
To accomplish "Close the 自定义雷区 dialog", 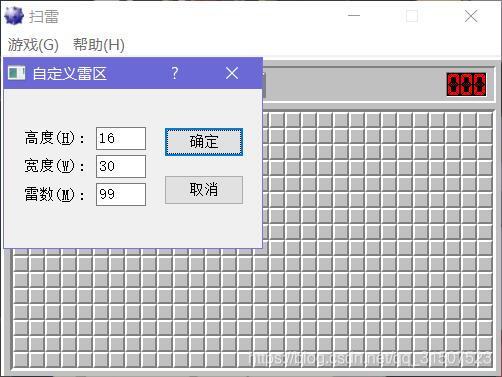I will (232, 73).
